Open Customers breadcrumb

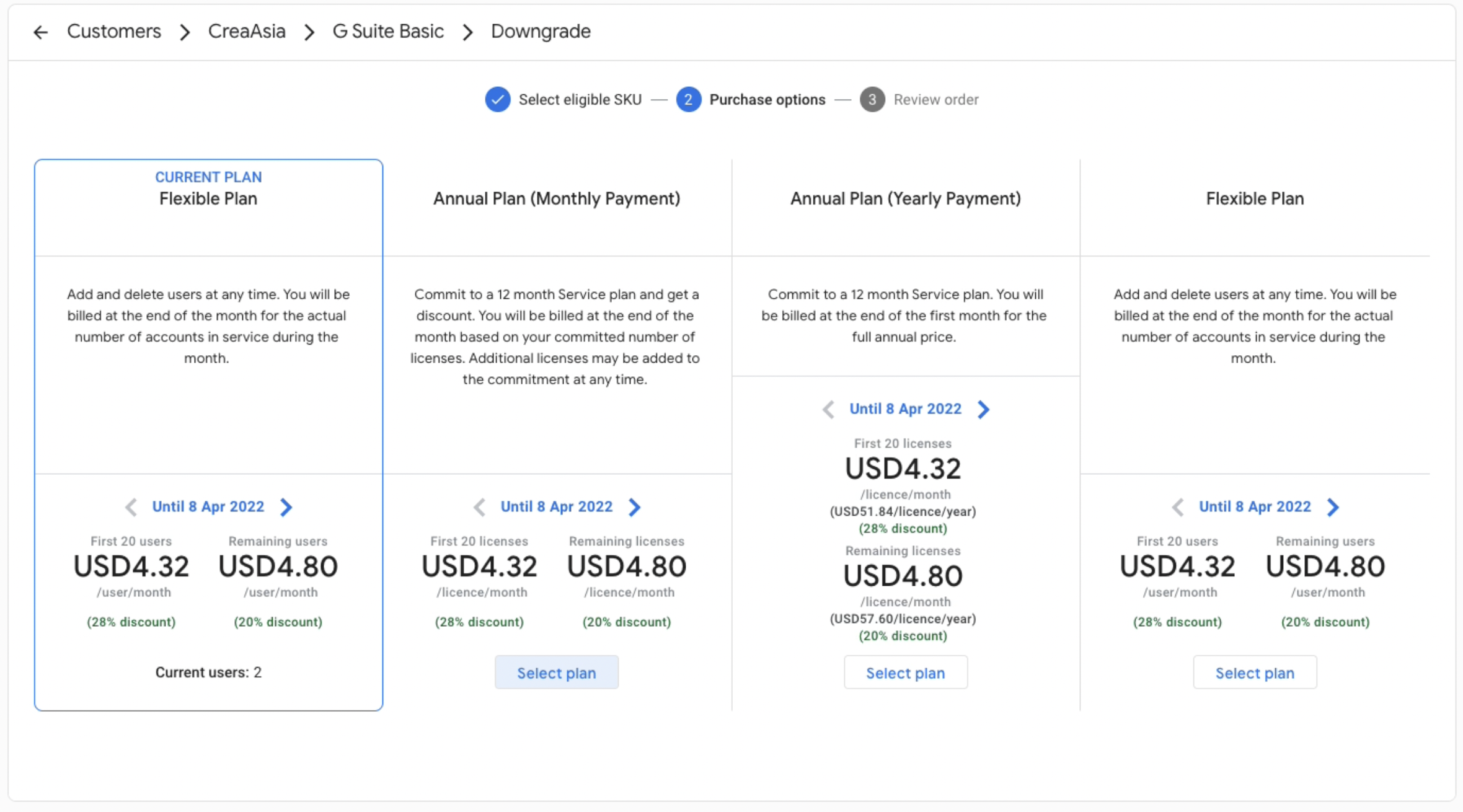coord(114,32)
